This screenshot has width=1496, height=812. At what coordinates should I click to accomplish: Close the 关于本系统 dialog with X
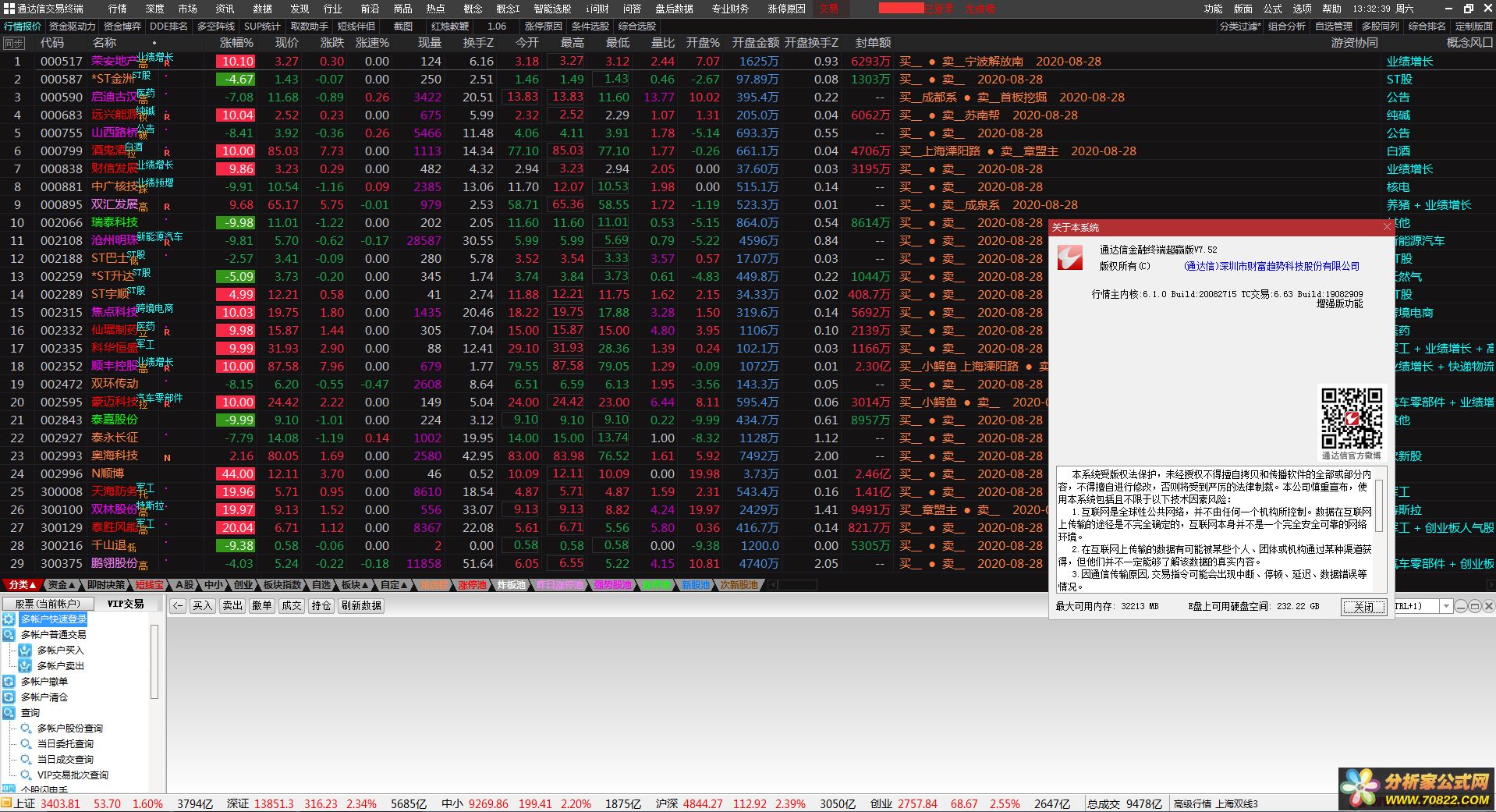point(1386,226)
